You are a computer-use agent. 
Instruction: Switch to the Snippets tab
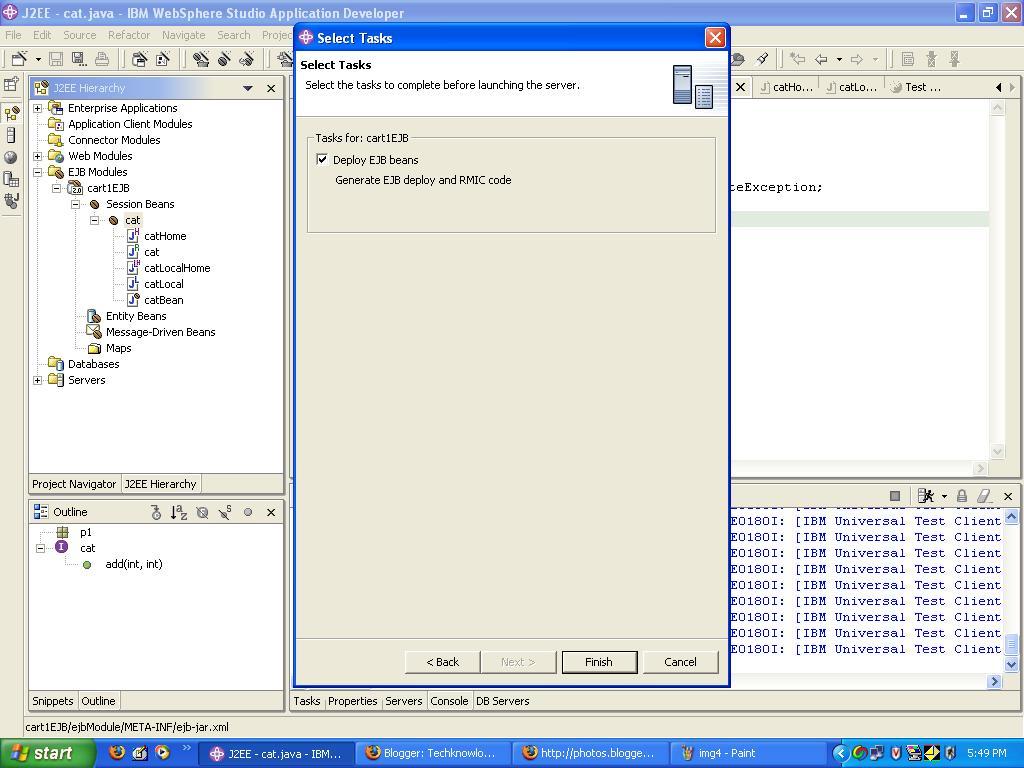(x=53, y=701)
